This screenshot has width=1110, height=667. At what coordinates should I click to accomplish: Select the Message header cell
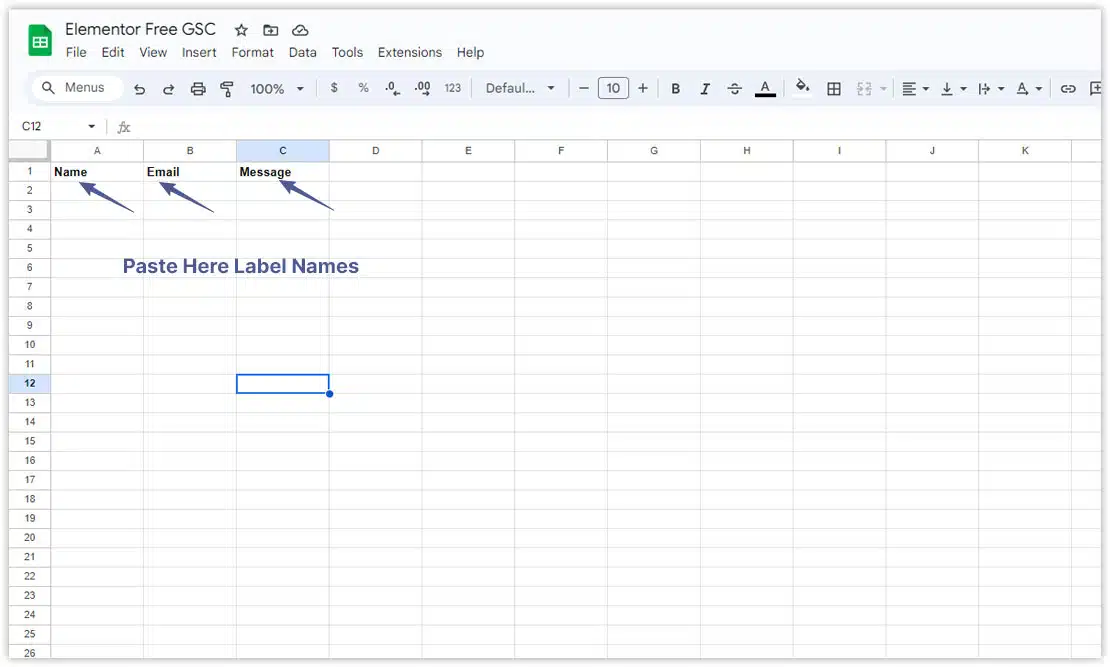tap(283, 172)
